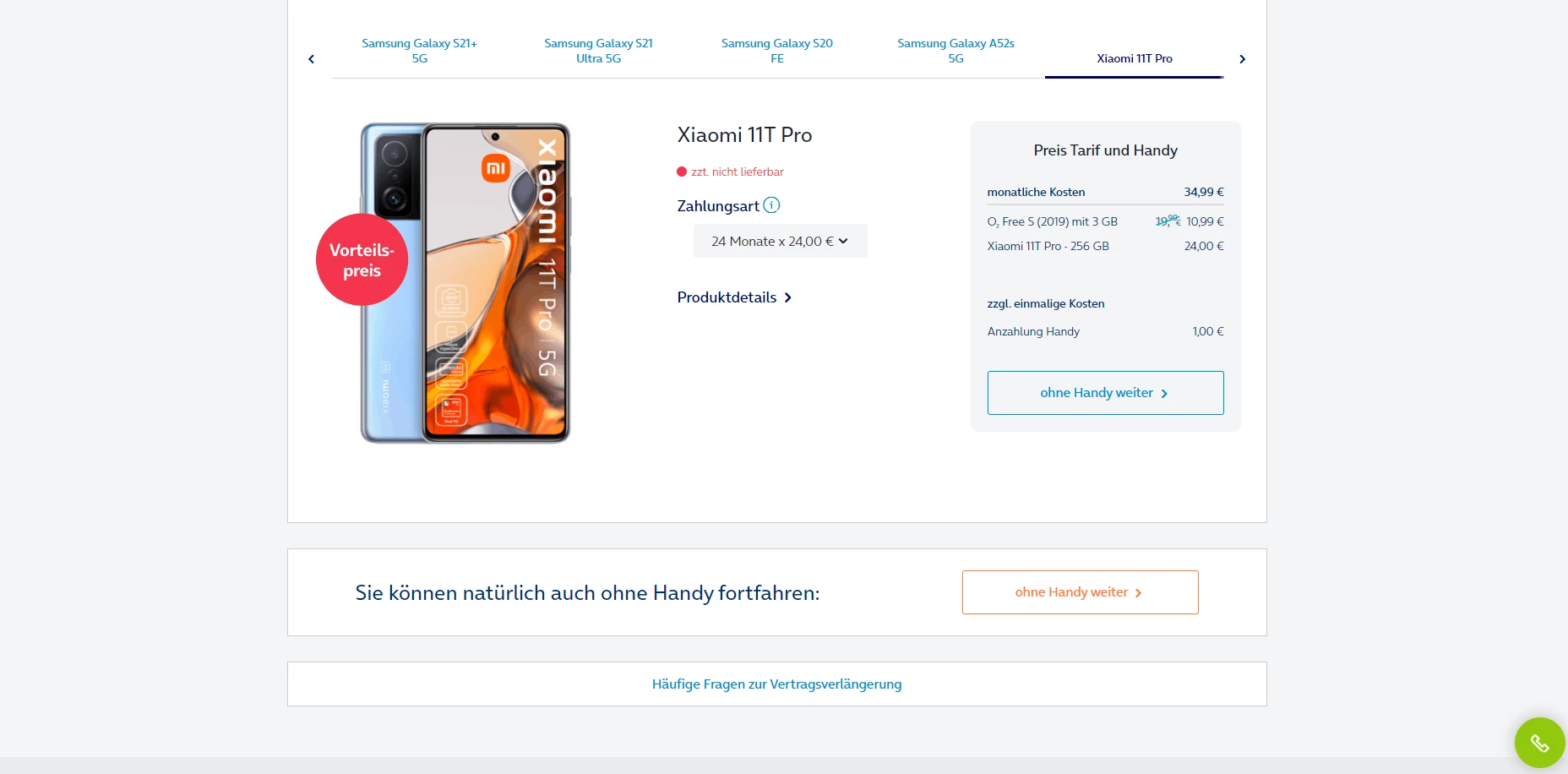Viewport: 1568px width, 774px height.
Task: Click the red availability status dot
Action: 682,172
